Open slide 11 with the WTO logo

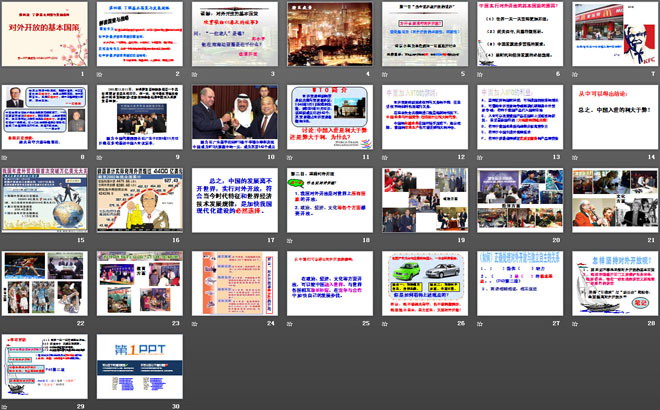coord(329,120)
